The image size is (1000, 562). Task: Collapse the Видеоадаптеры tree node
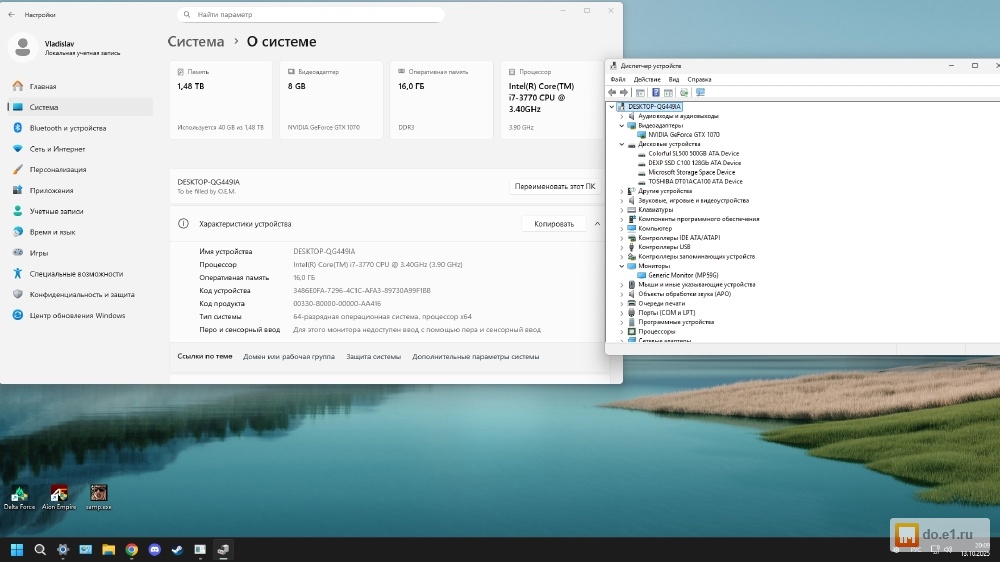pos(621,125)
